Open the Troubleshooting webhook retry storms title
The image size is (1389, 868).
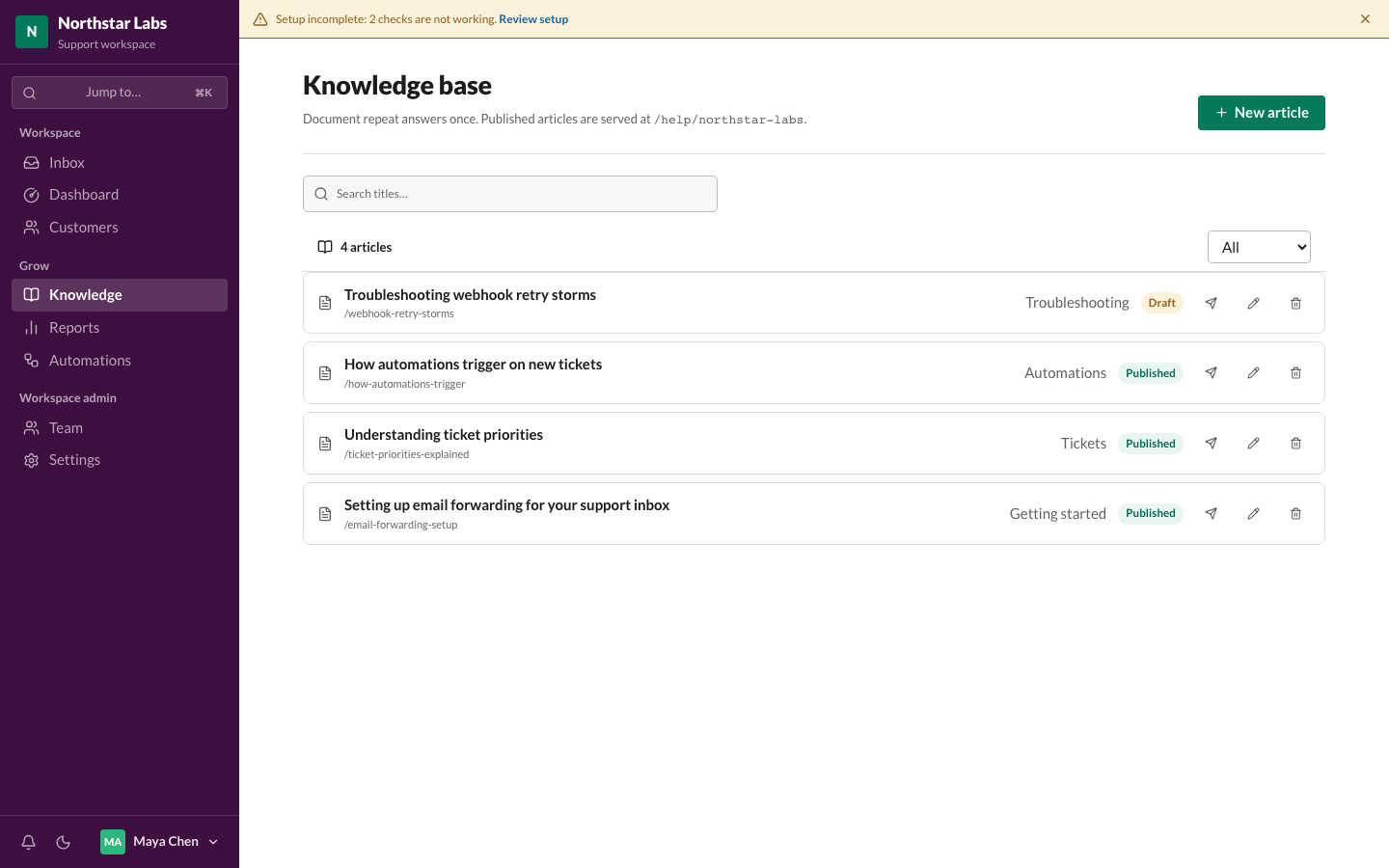(470, 295)
